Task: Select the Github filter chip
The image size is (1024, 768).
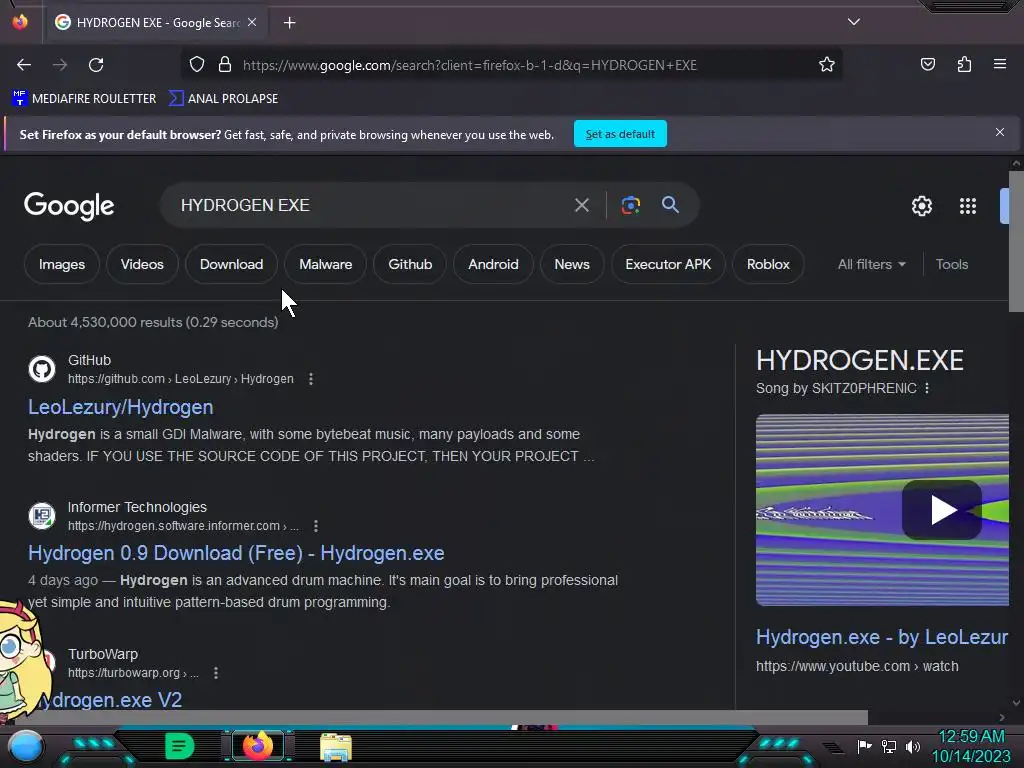Action: 410,264
